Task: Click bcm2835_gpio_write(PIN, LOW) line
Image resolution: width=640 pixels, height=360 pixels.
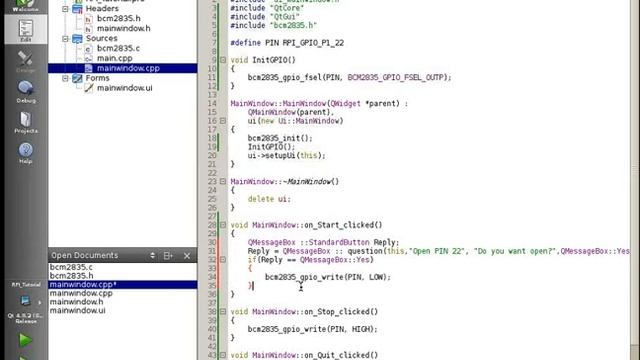Action: click(x=328, y=277)
